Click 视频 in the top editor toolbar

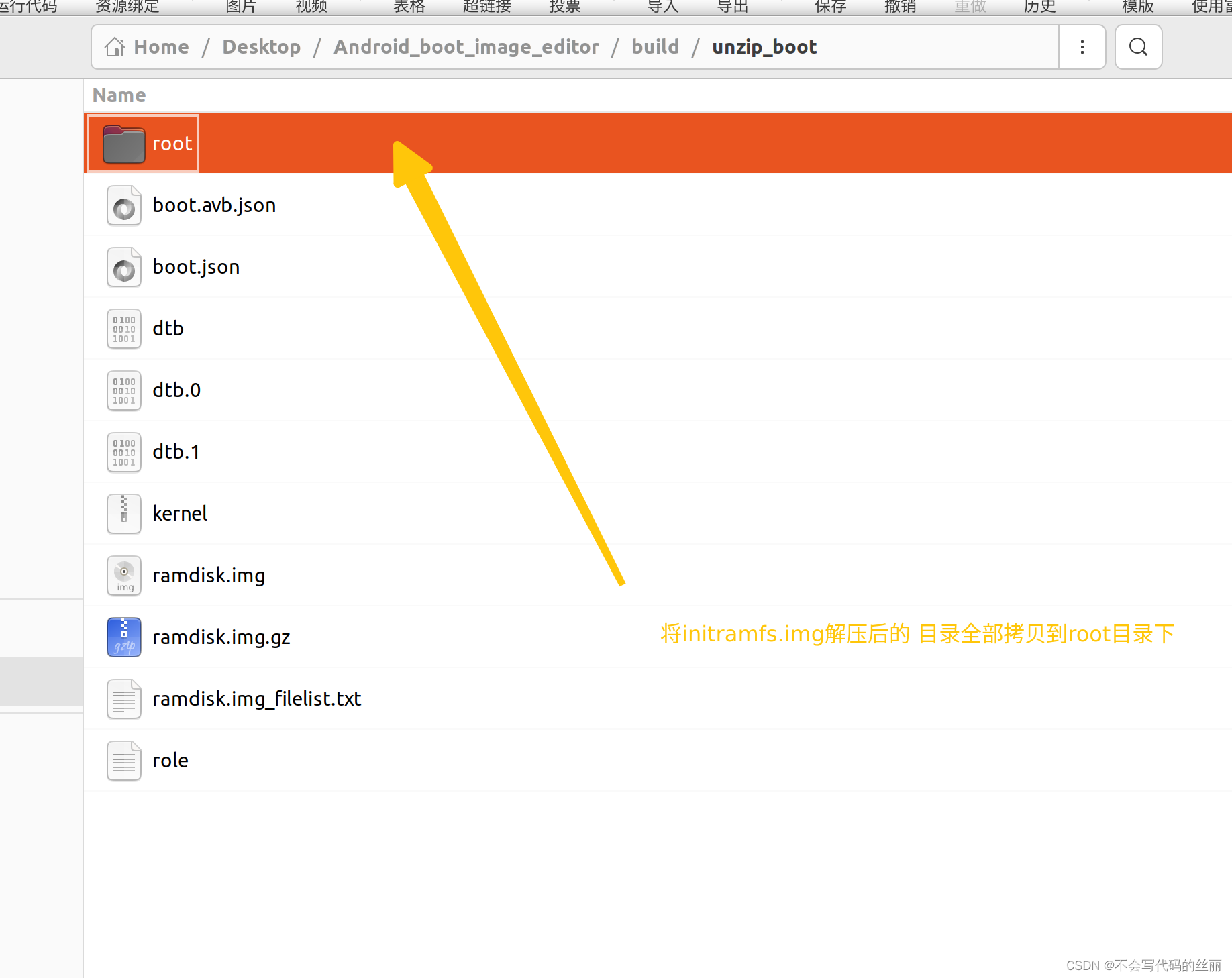[x=311, y=7]
